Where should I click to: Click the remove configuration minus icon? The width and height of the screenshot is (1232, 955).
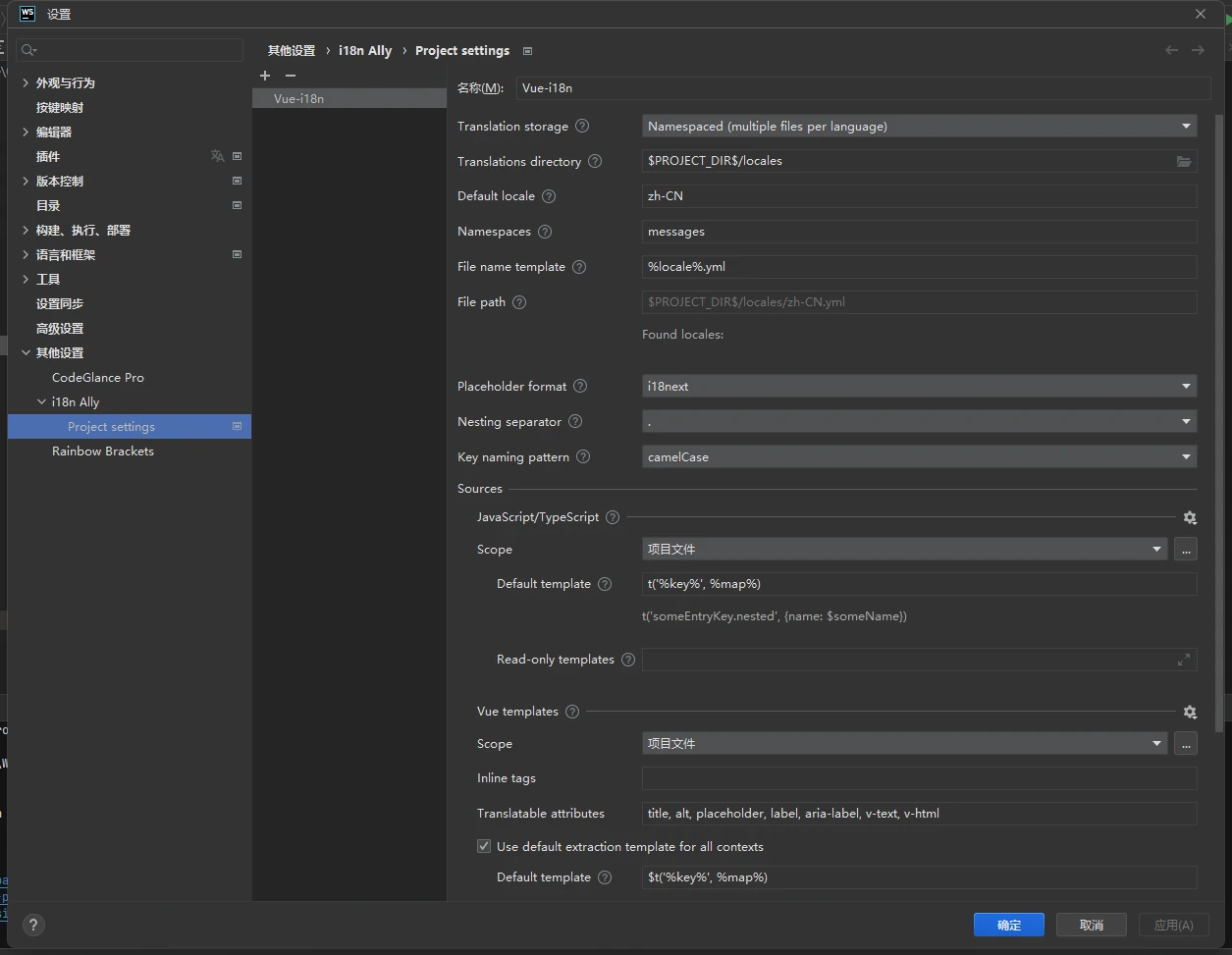291,76
